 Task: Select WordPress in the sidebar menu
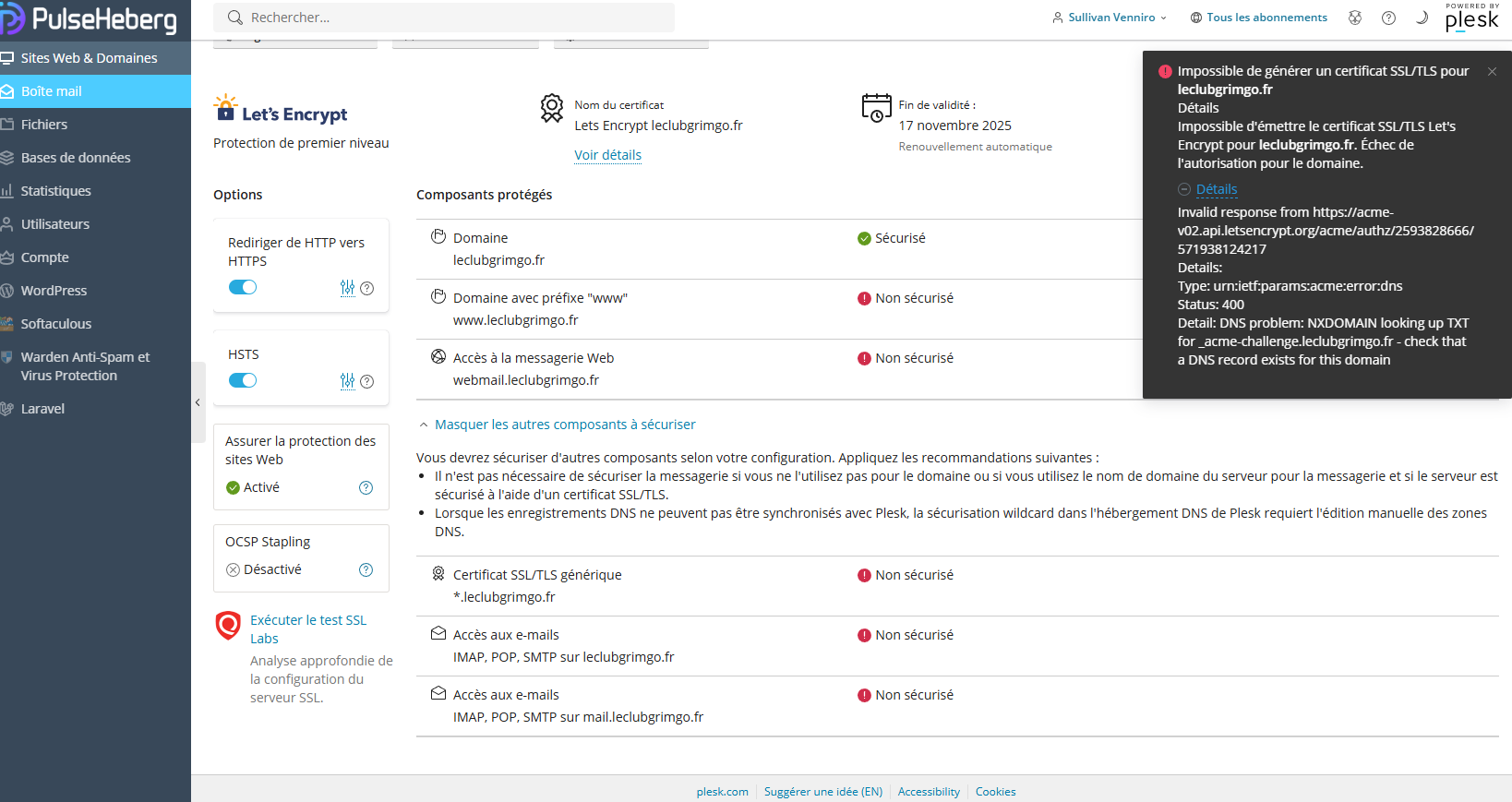pos(54,291)
